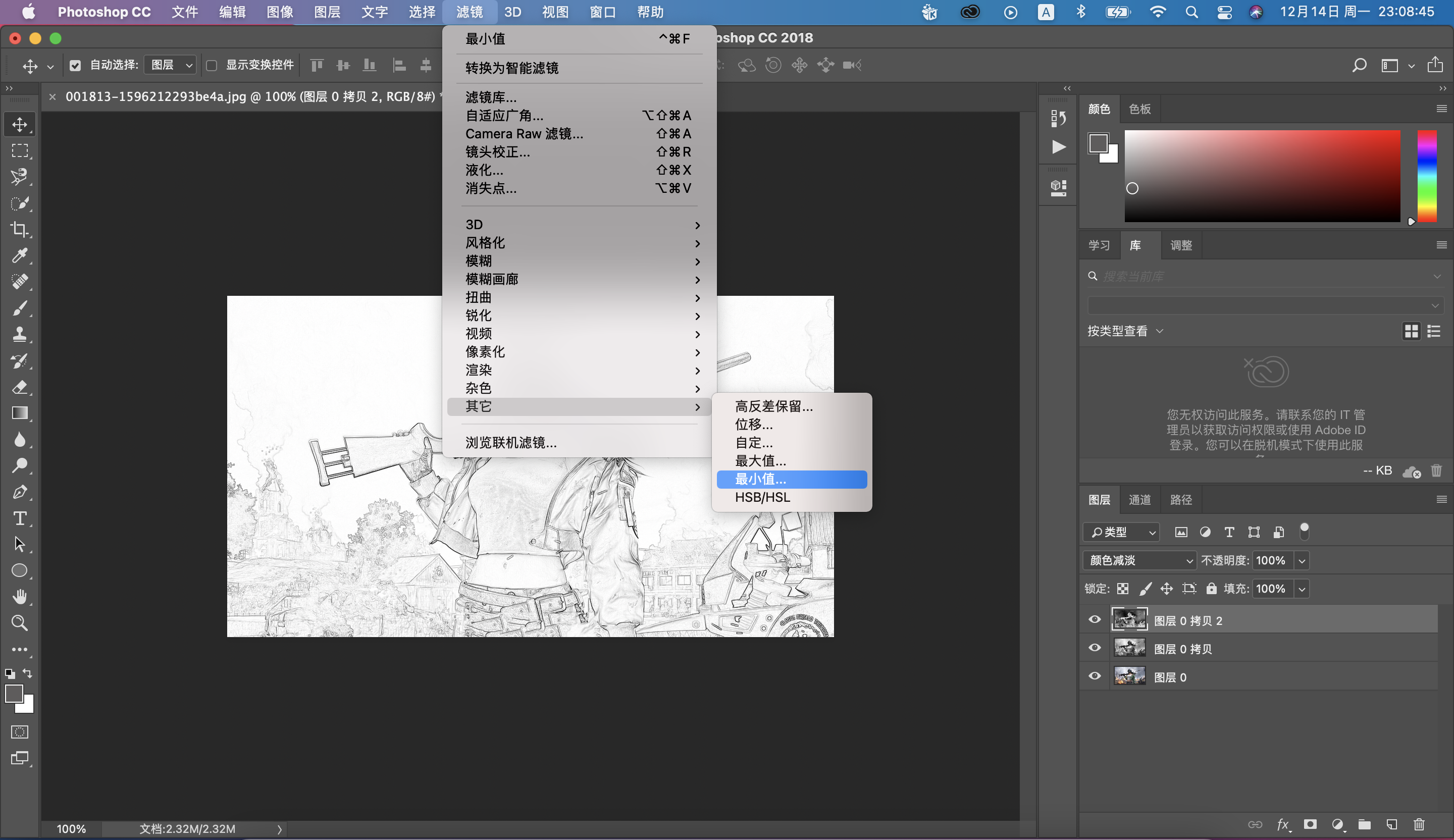The width and height of the screenshot is (1454, 840).
Task: Select the Dodge tool
Action: pyautogui.click(x=20, y=465)
